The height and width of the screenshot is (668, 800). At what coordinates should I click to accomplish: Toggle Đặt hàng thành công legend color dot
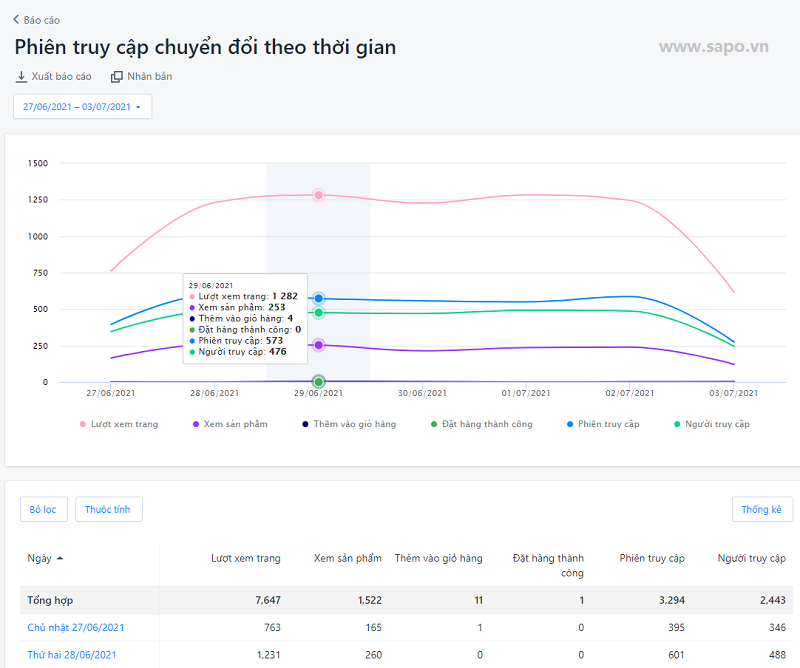coord(434,424)
